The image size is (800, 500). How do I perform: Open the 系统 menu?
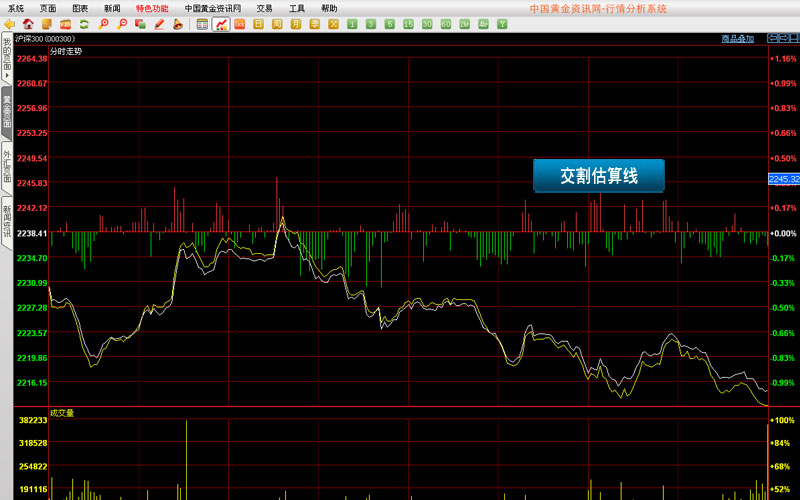(x=16, y=7)
